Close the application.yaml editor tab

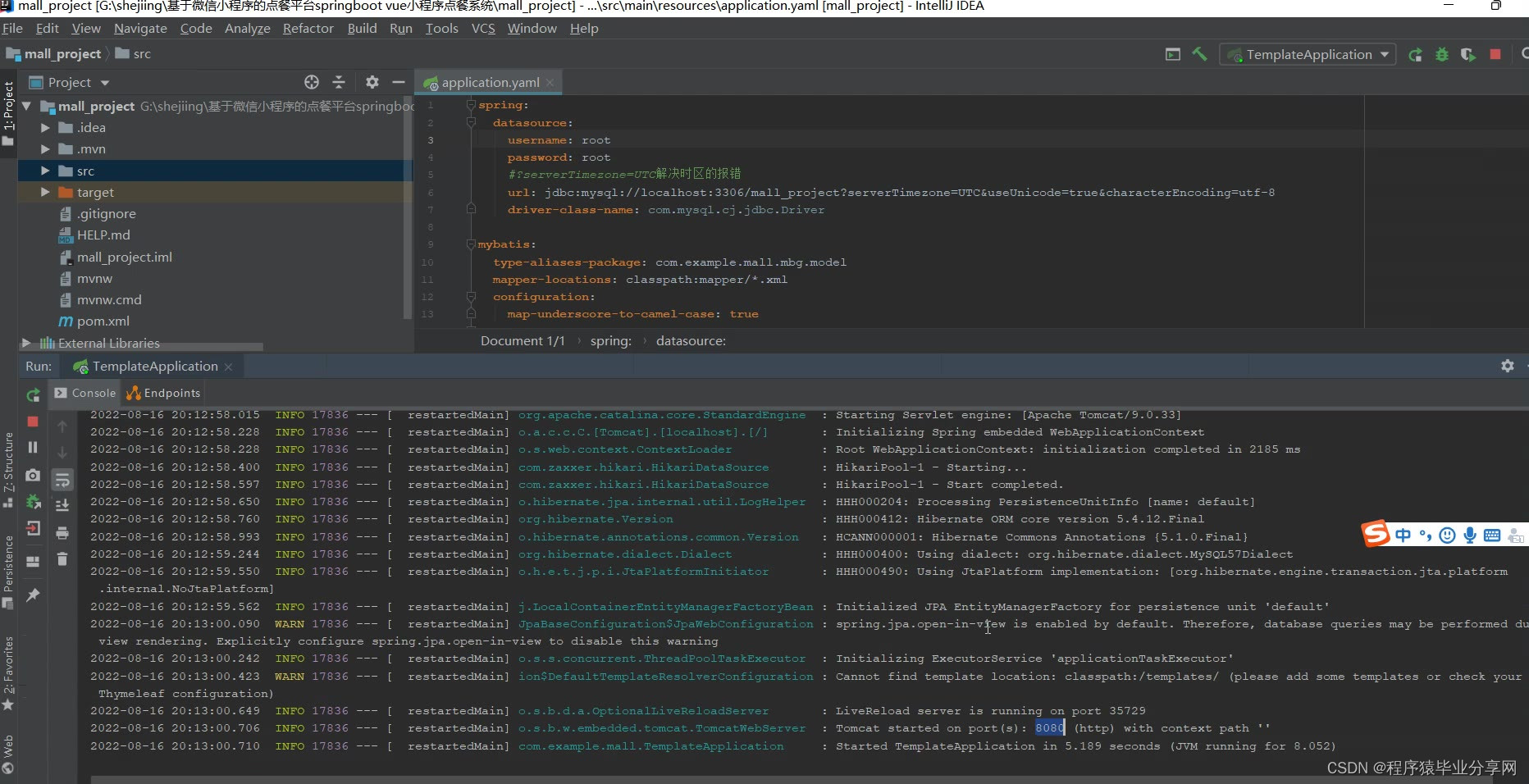click(550, 83)
